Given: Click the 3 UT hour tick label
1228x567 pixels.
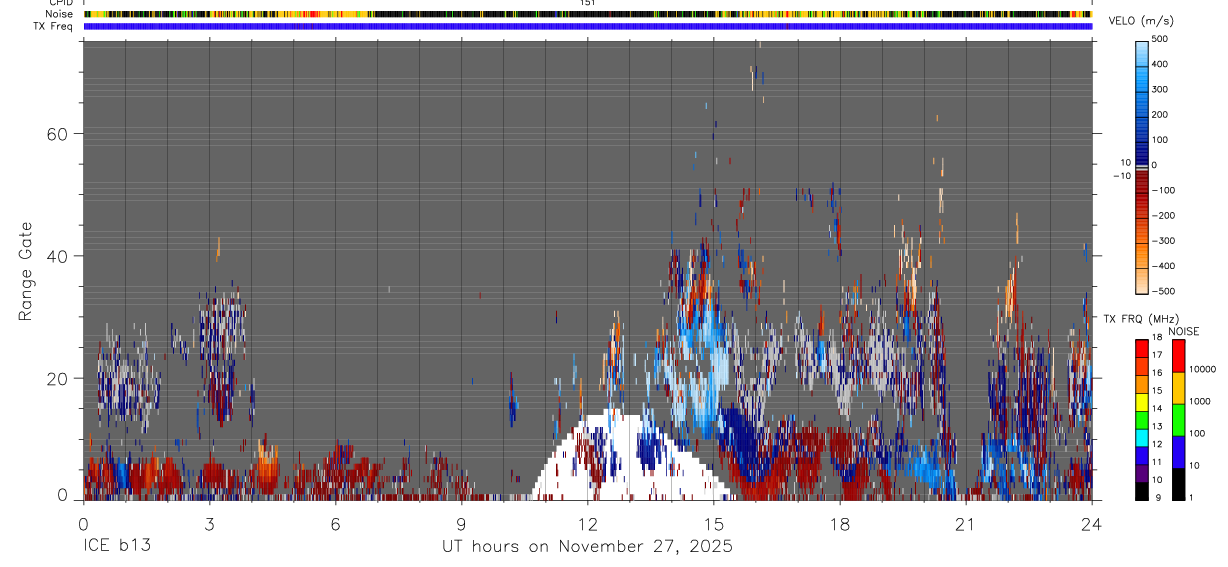Looking at the screenshot, I should [x=210, y=523].
